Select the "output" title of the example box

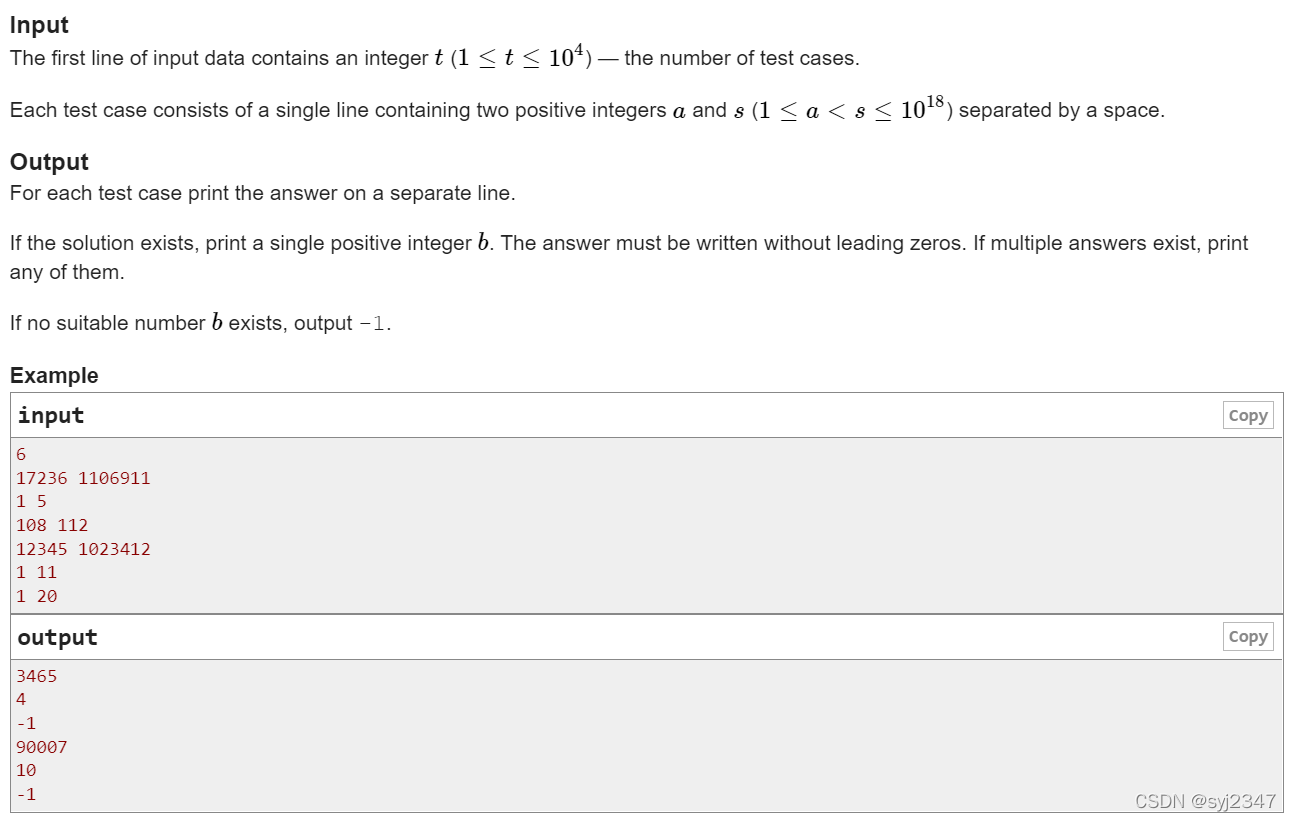57,638
